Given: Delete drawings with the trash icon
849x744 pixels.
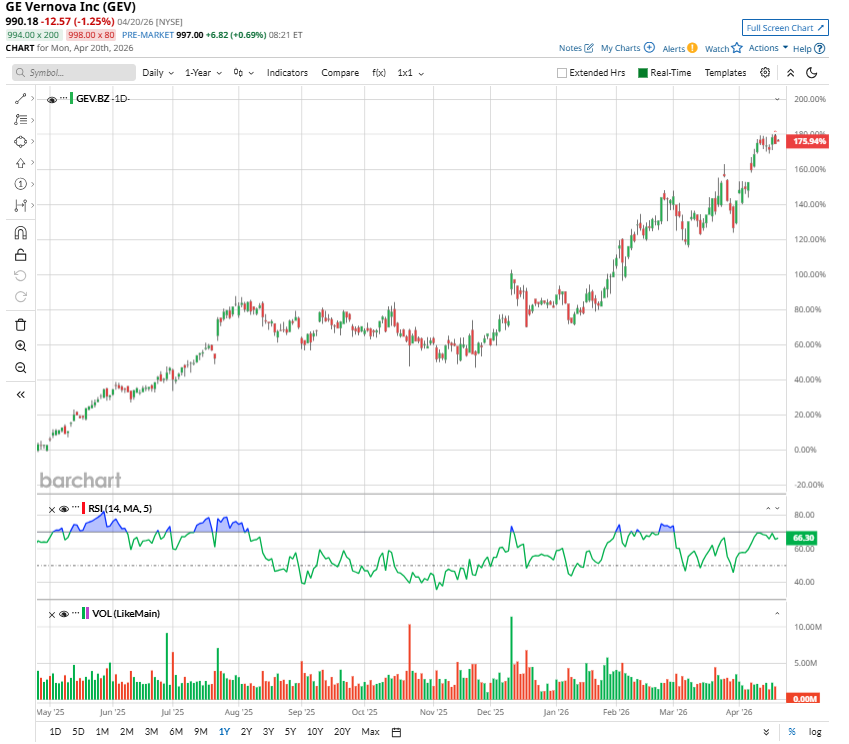Looking at the screenshot, I should [20, 325].
